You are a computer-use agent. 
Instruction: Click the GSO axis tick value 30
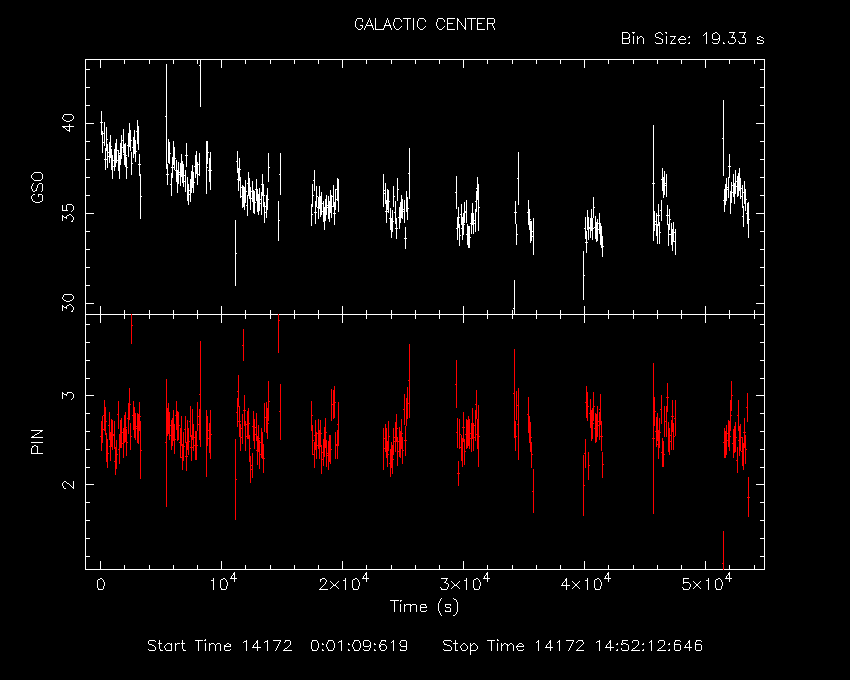pos(68,303)
